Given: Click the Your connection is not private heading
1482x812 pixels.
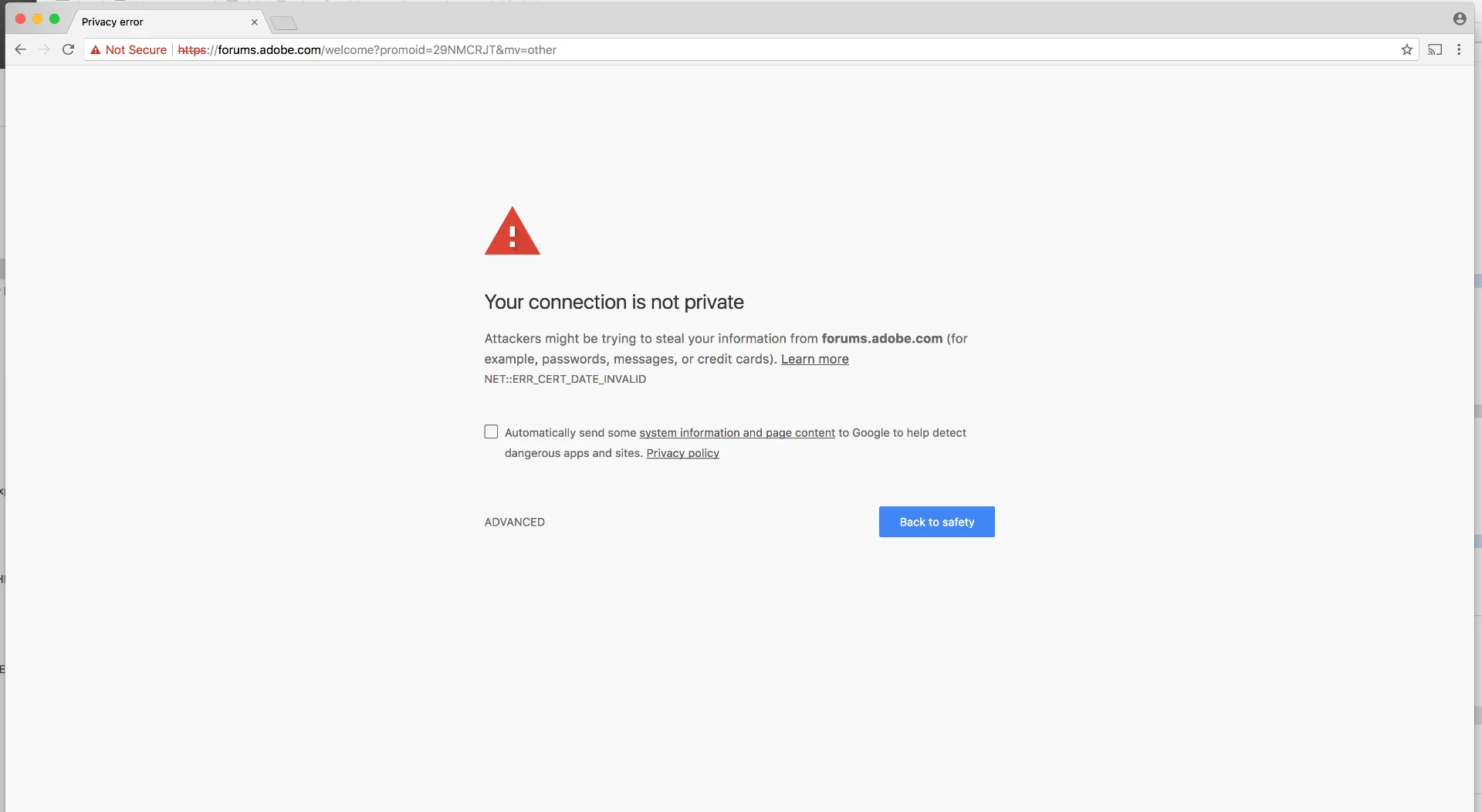Looking at the screenshot, I should [x=614, y=302].
